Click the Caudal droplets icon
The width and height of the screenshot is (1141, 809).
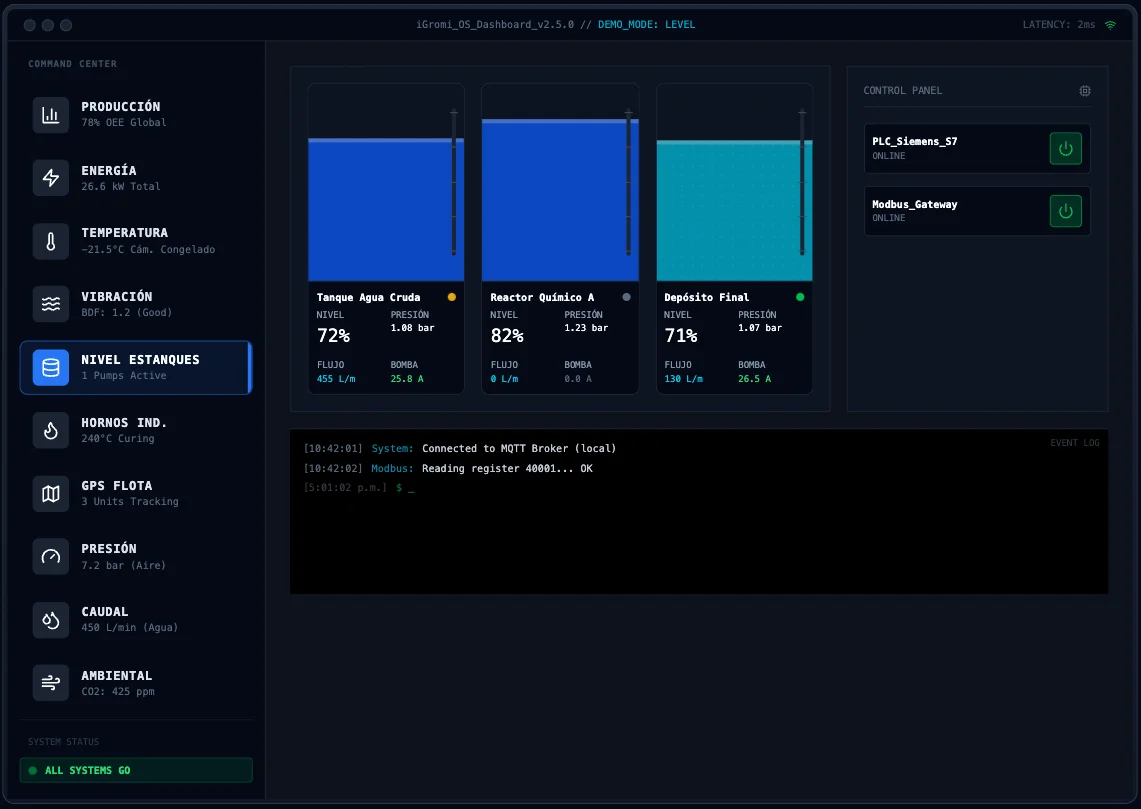pyautogui.click(x=51, y=620)
